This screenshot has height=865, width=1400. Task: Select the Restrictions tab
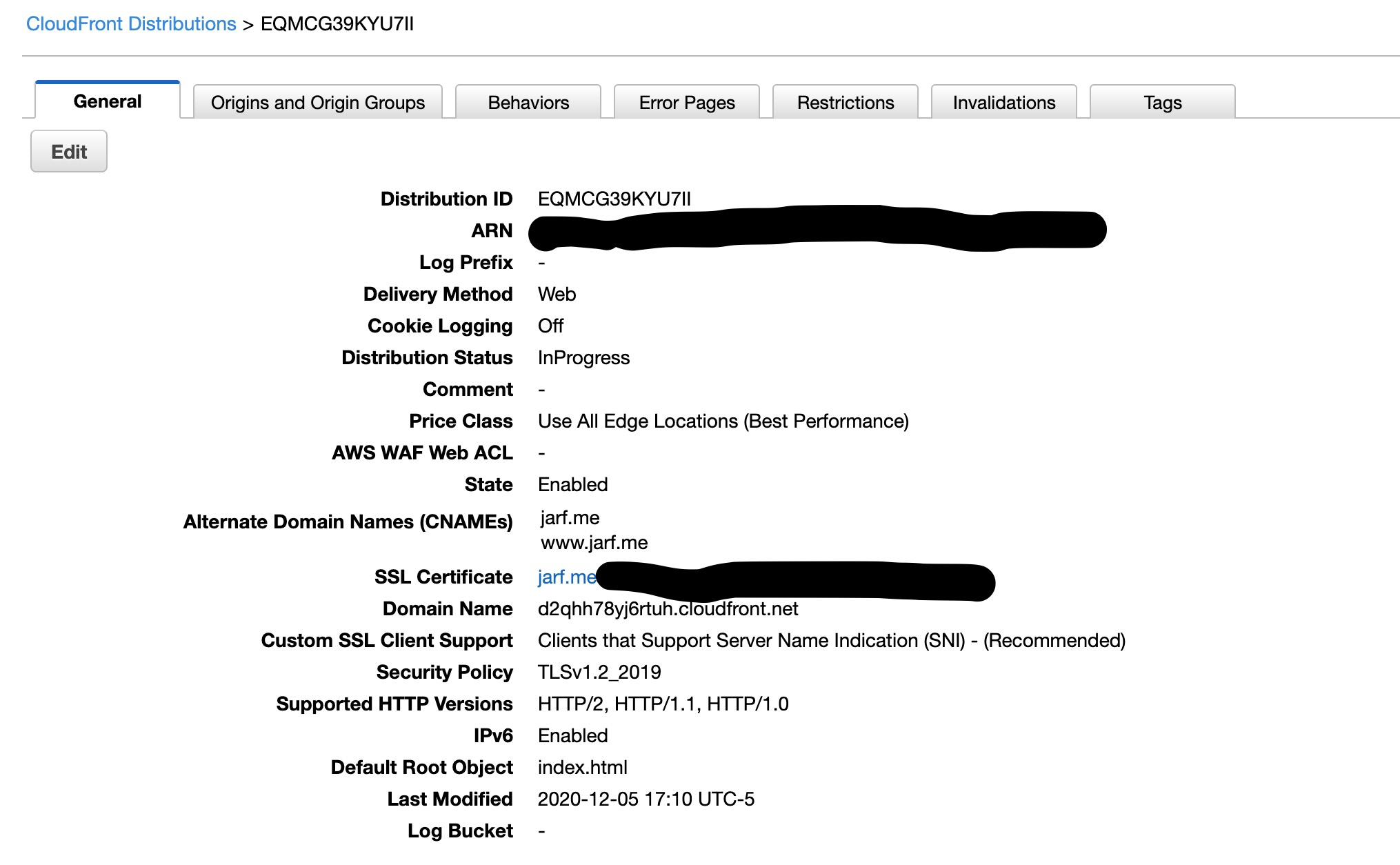click(846, 103)
